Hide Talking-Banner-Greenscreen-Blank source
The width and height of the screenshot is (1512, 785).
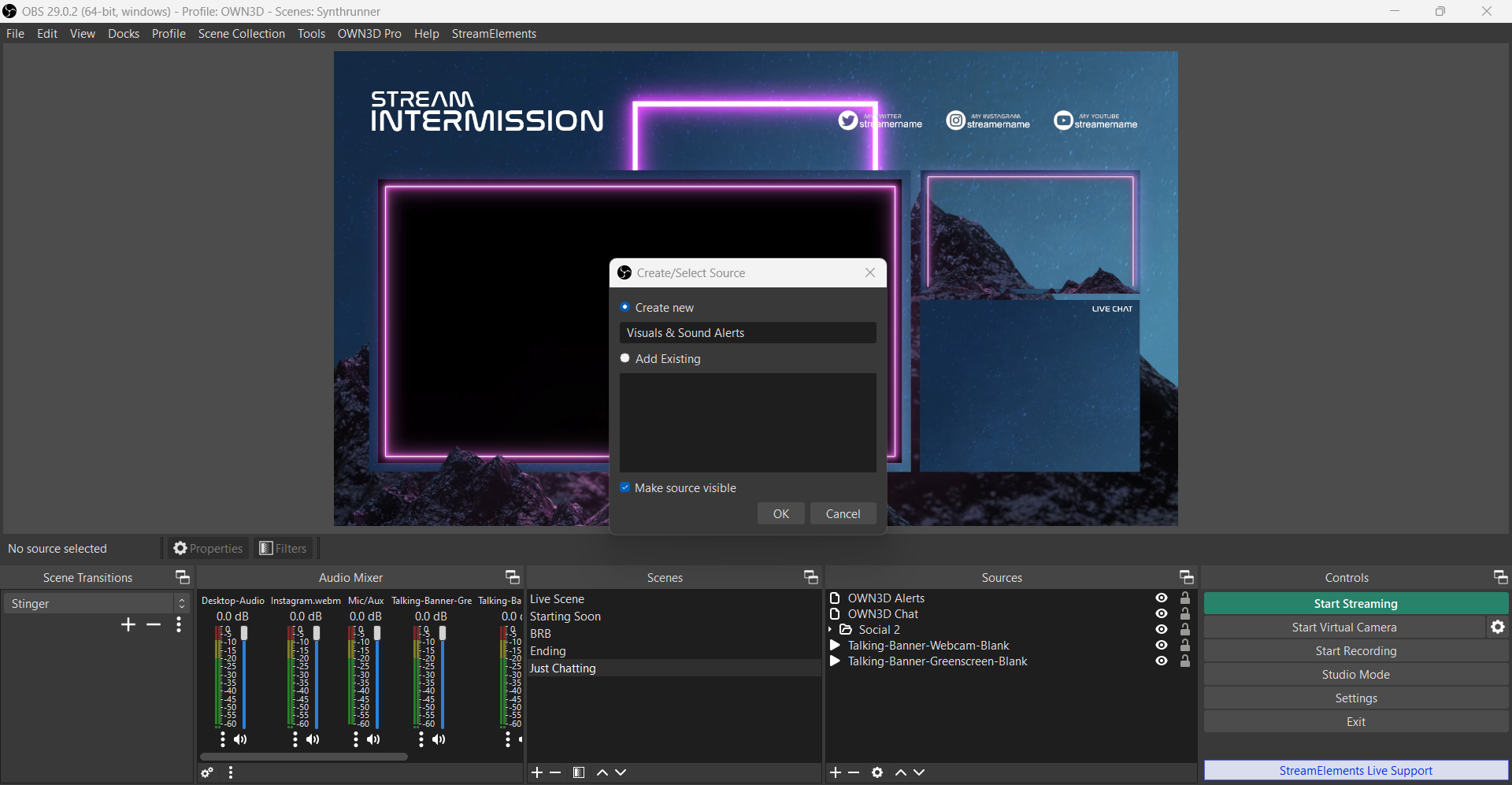tap(1162, 661)
